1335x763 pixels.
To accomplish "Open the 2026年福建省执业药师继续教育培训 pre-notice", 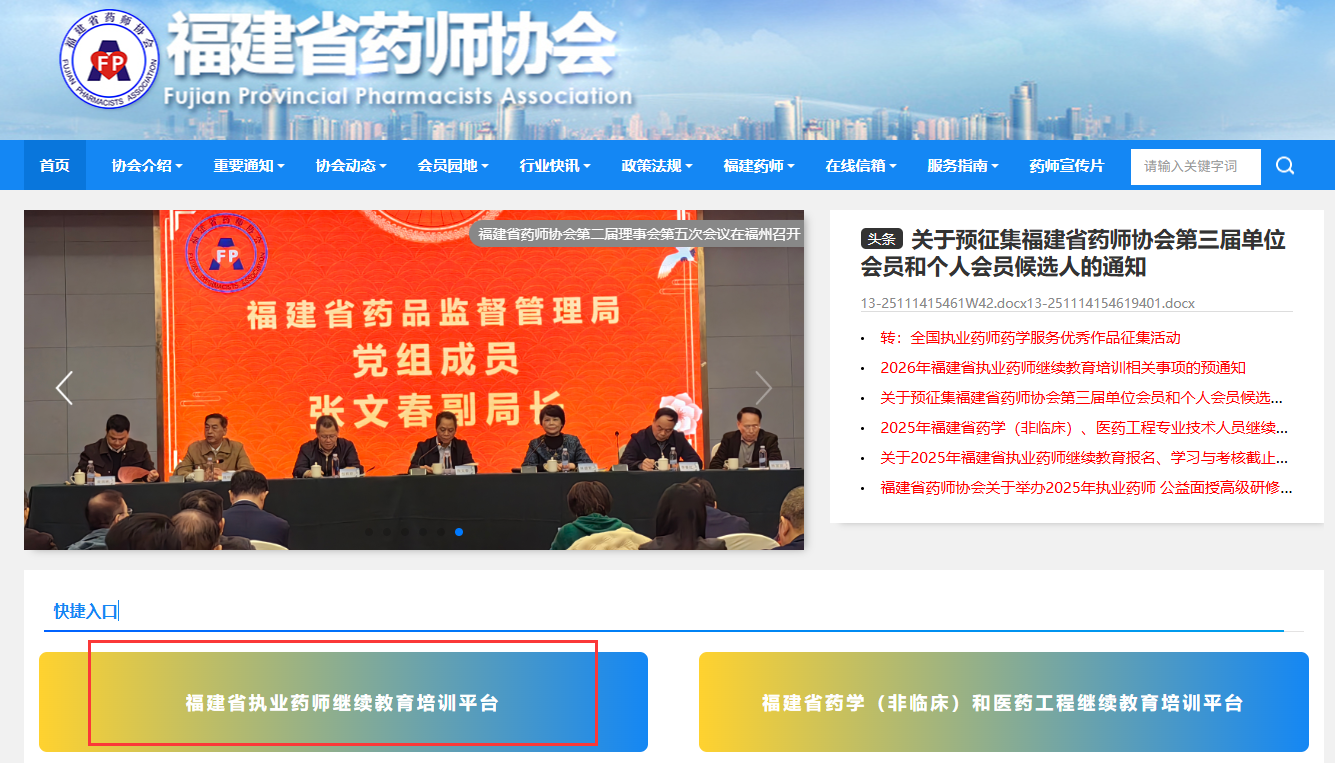I will (1063, 368).
